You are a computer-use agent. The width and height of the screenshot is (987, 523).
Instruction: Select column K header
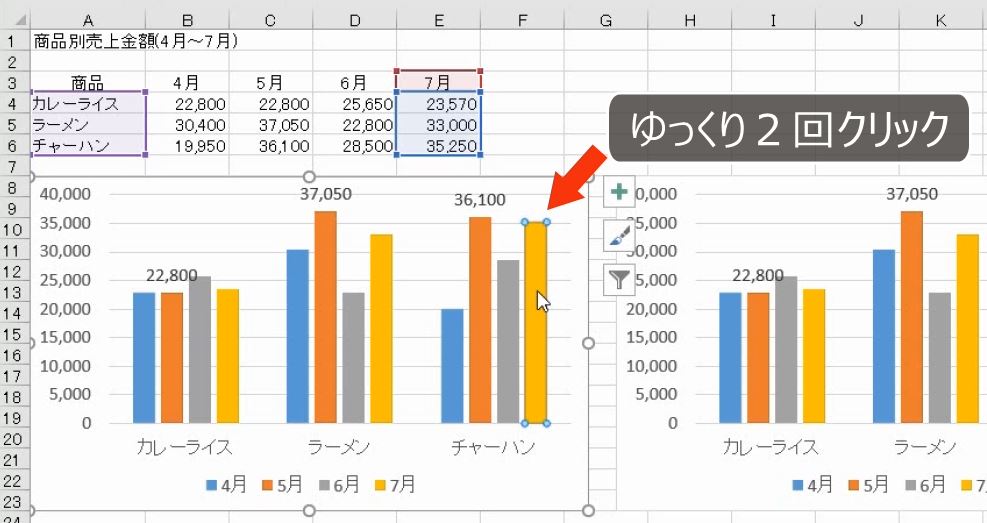point(940,21)
